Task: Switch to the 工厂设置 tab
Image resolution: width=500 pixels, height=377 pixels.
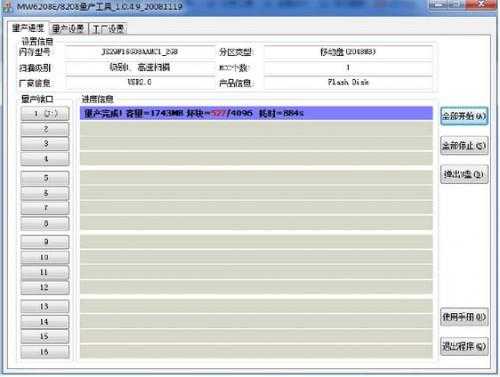Action: [x=108, y=29]
